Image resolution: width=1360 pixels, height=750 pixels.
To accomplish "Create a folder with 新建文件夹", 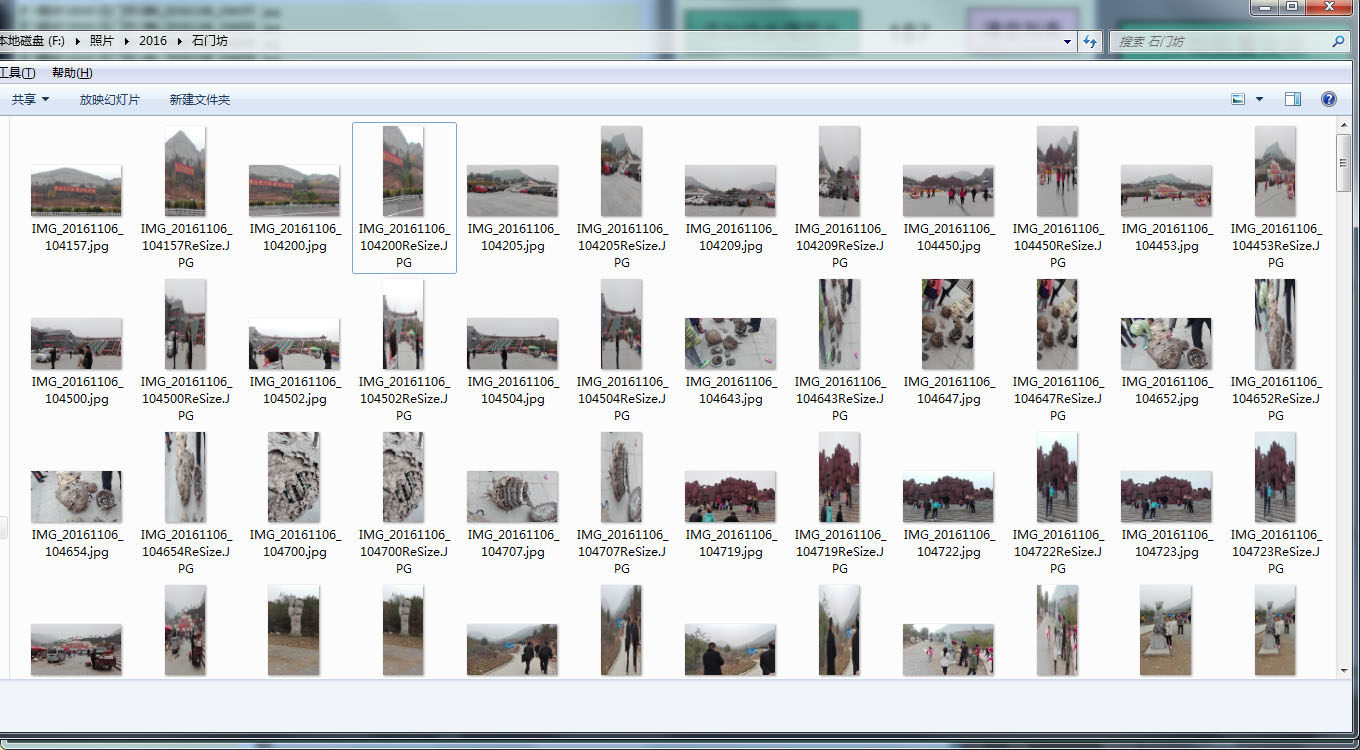I will [200, 100].
